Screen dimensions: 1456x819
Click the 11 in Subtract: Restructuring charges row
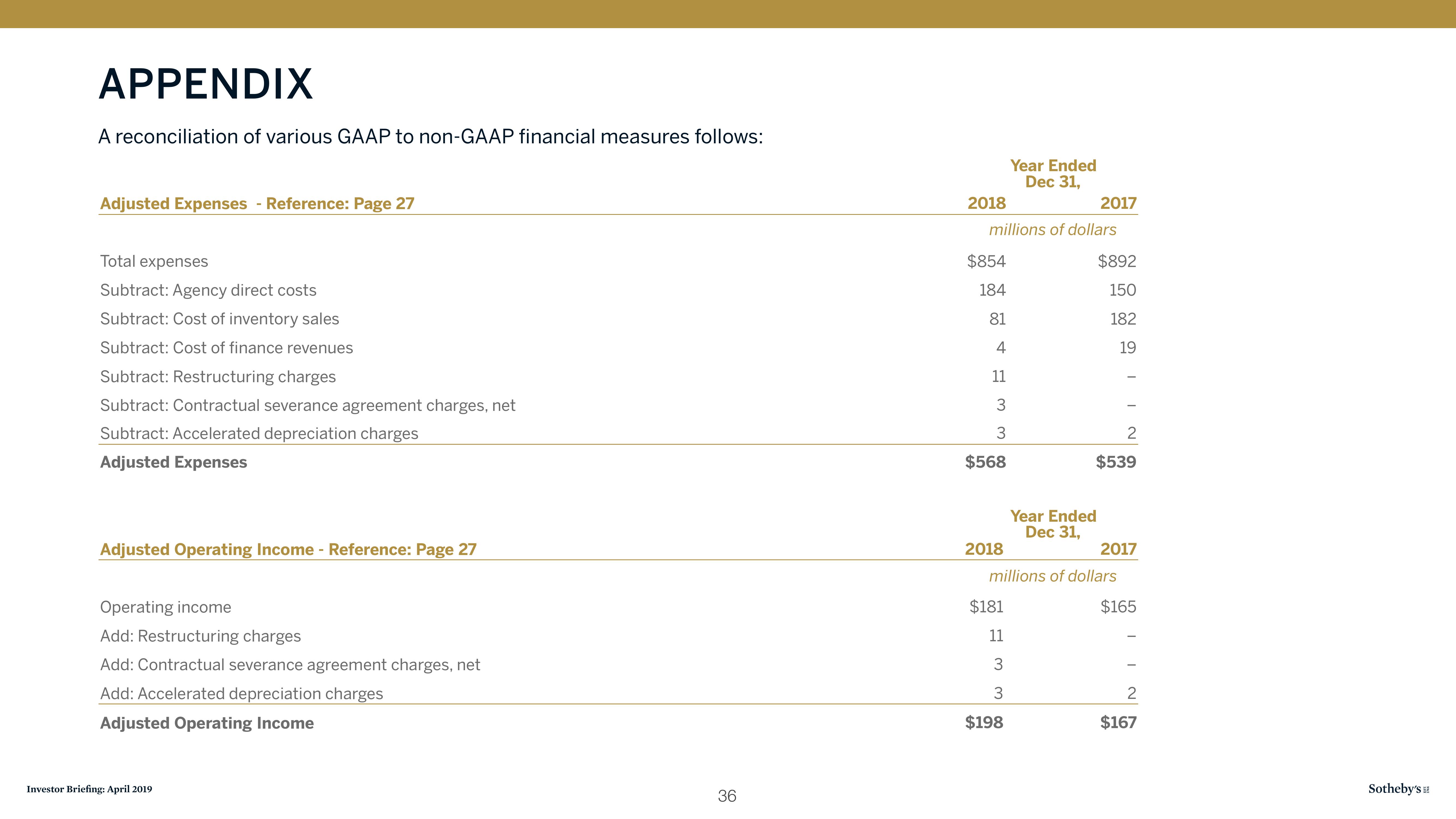pyautogui.click(x=999, y=376)
